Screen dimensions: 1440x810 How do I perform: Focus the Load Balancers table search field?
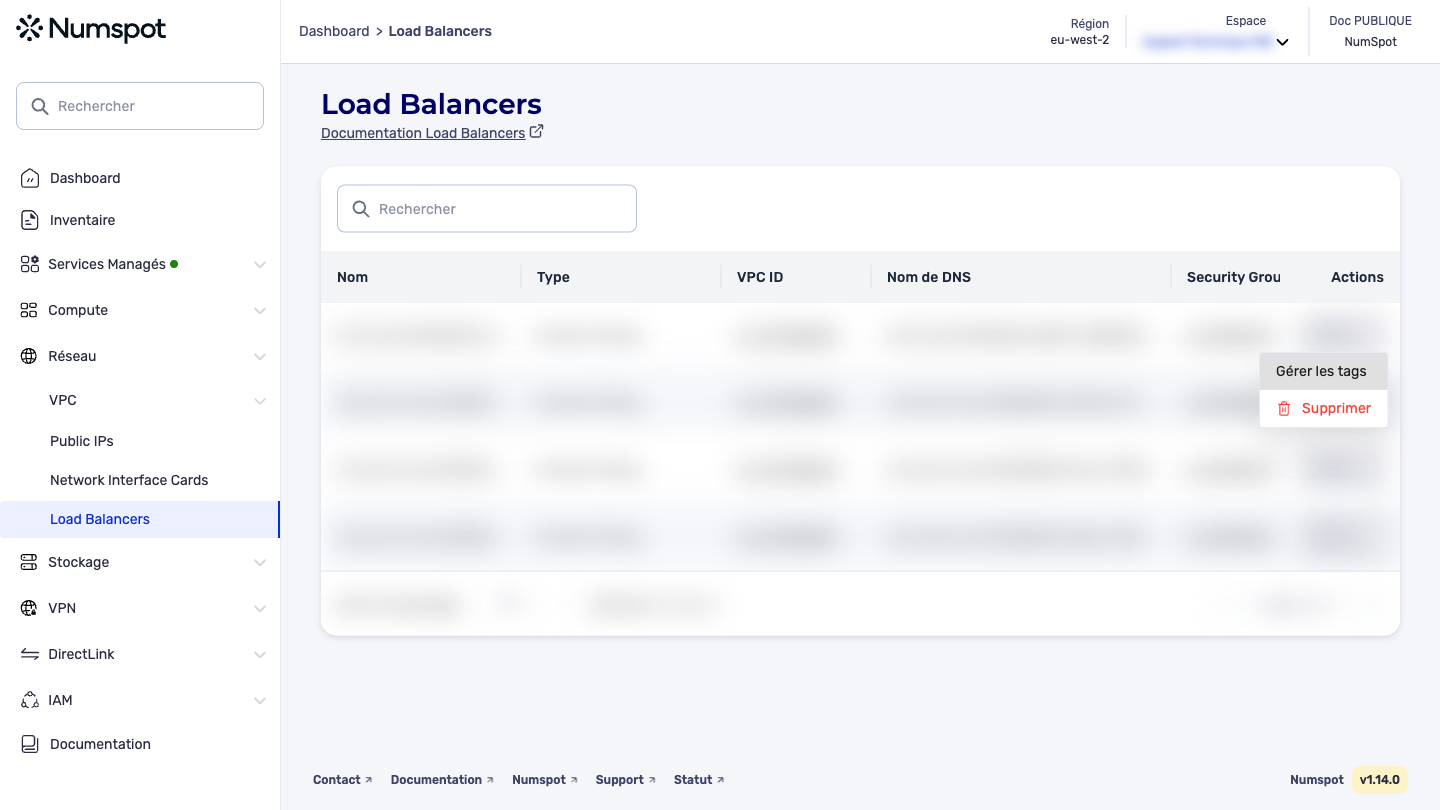(x=487, y=209)
